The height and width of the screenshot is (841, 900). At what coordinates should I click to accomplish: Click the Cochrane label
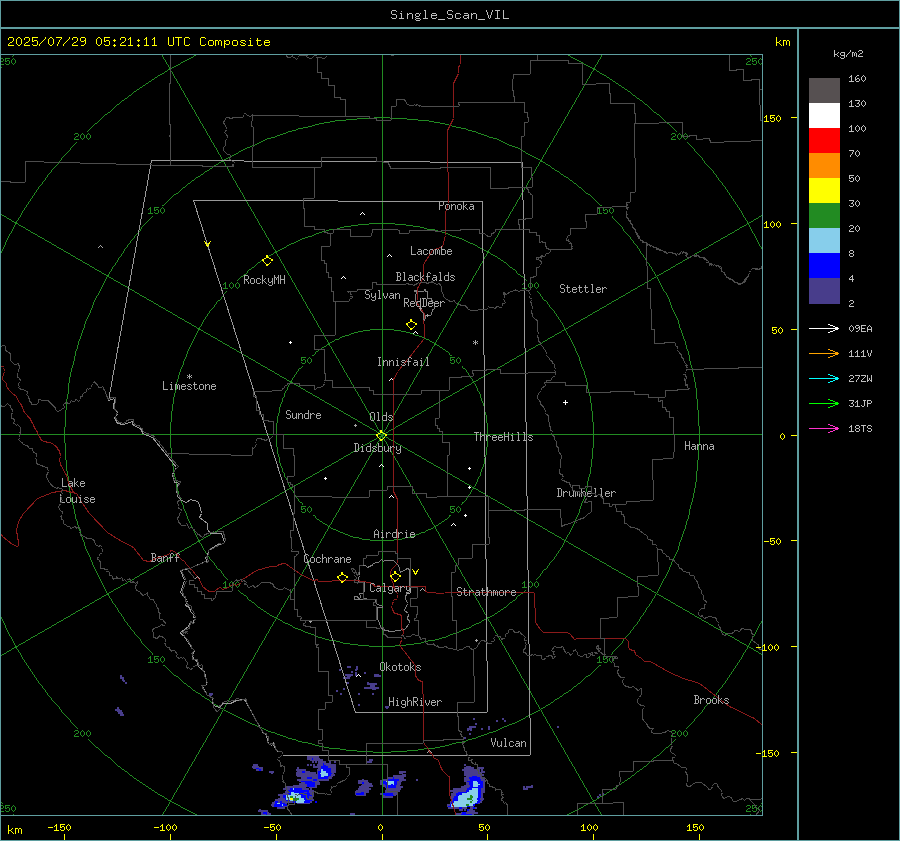(x=327, y=559)
